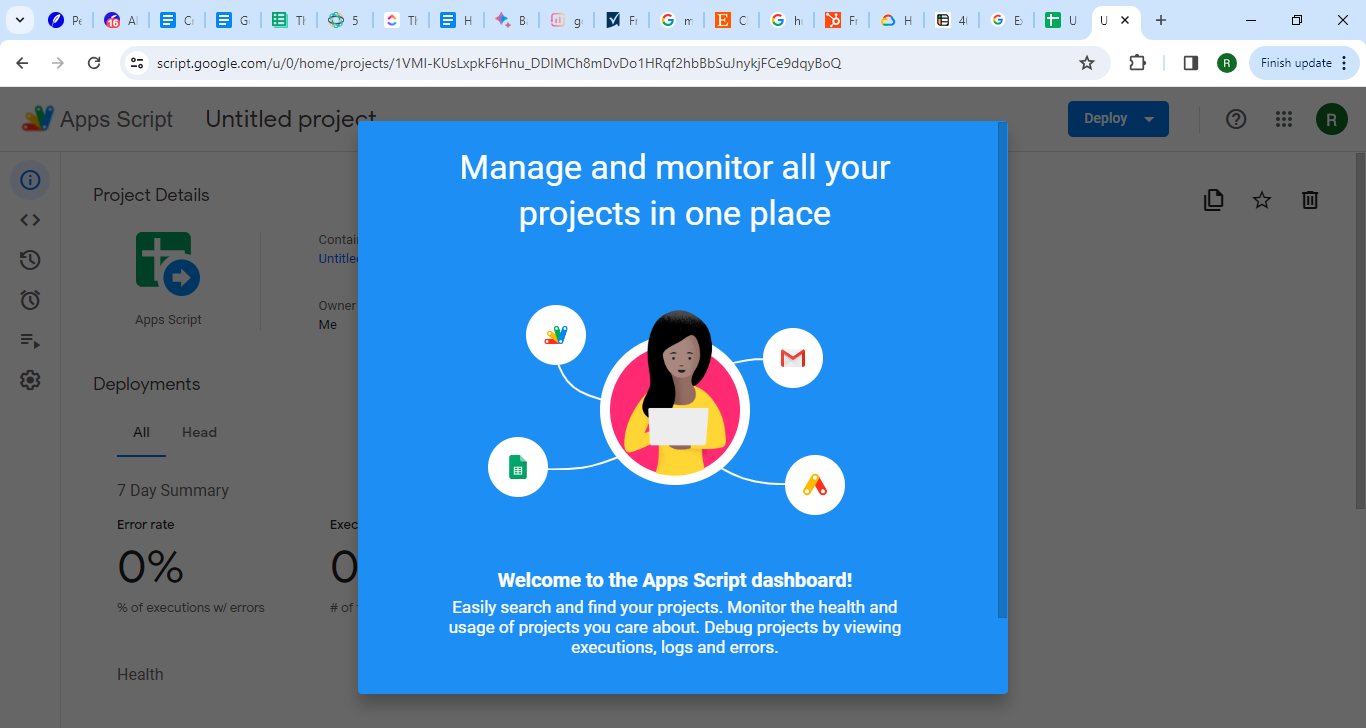The image size is (1366, 728).
Task: Open Chrome three-dot menu beside Finish update
Action: [x=1344, y=63]
